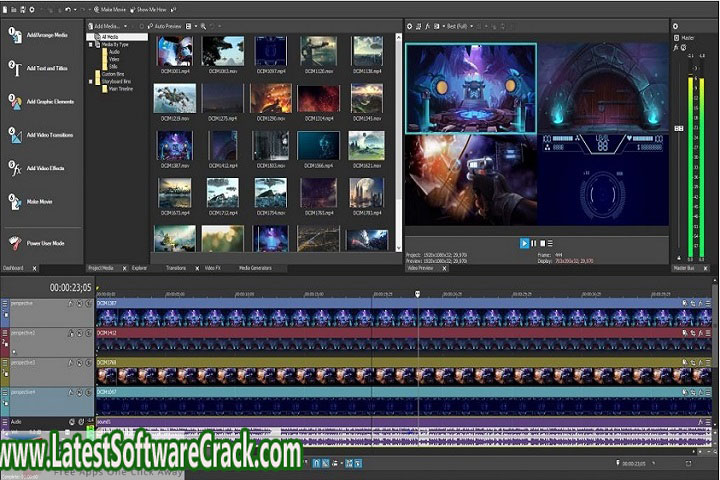Click the media search magnifier icon
Image resolution: width=720 pixels, height=480 pixels.
(x=203, y=26)
